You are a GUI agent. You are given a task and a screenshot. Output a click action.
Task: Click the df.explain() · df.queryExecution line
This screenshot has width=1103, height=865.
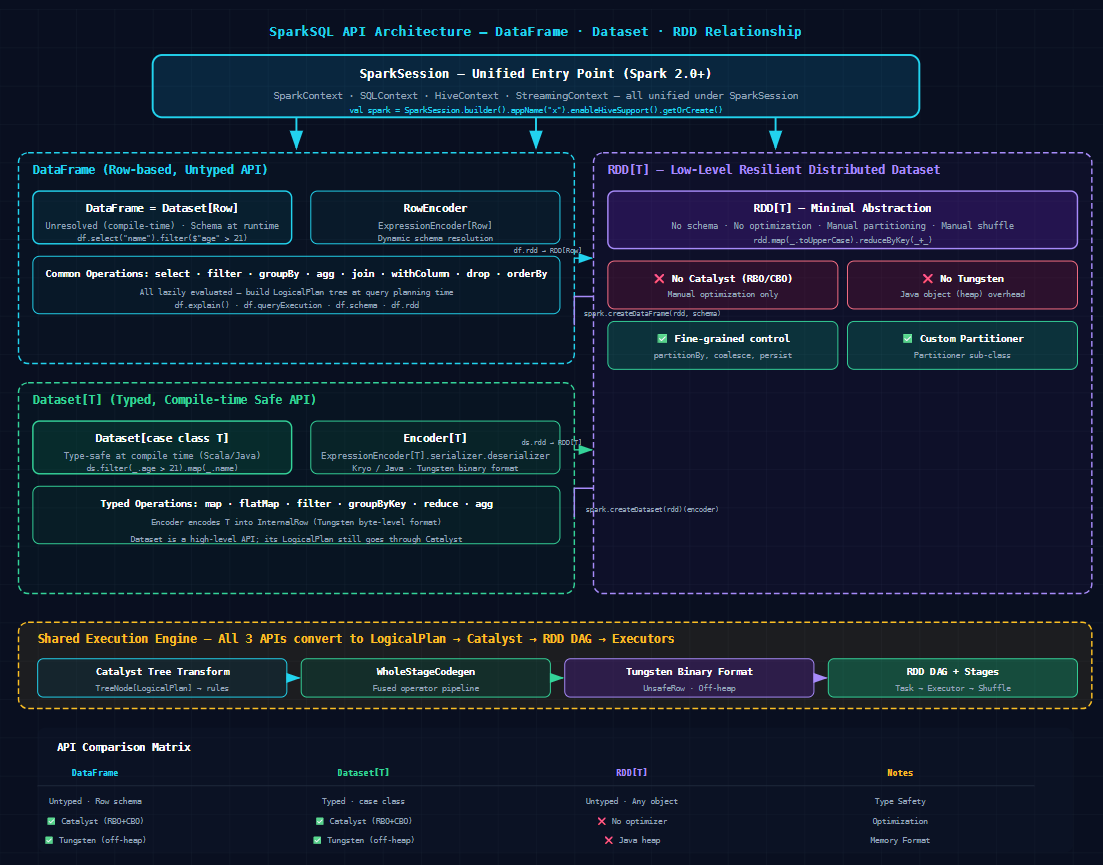pyautogui.click(x=296, y=305)
